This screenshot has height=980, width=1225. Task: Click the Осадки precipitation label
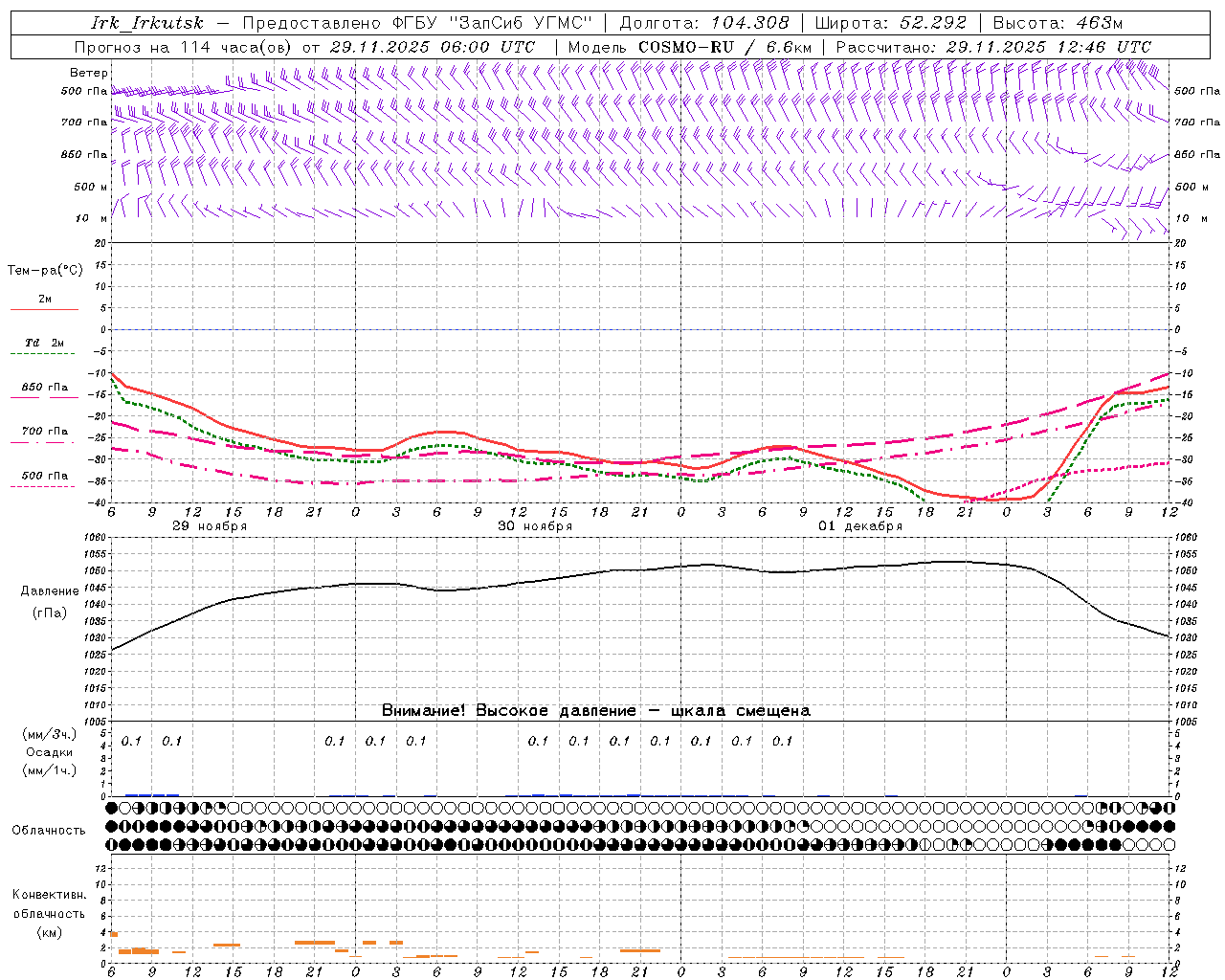49,752
